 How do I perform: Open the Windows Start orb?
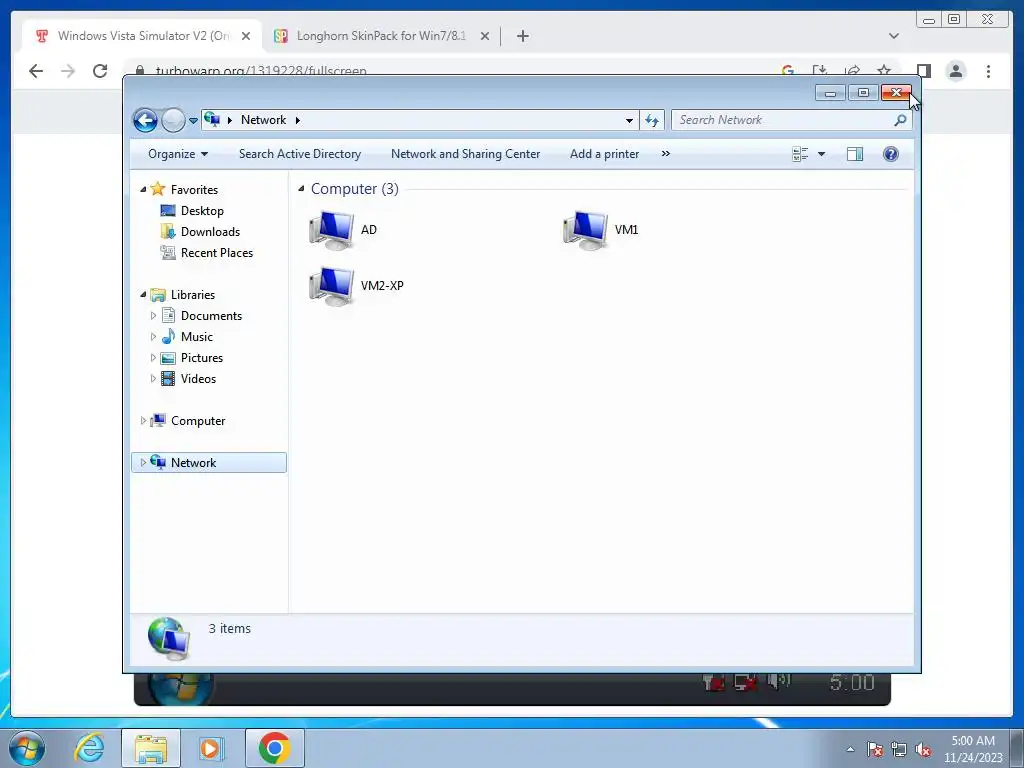(x=27, y=748)
